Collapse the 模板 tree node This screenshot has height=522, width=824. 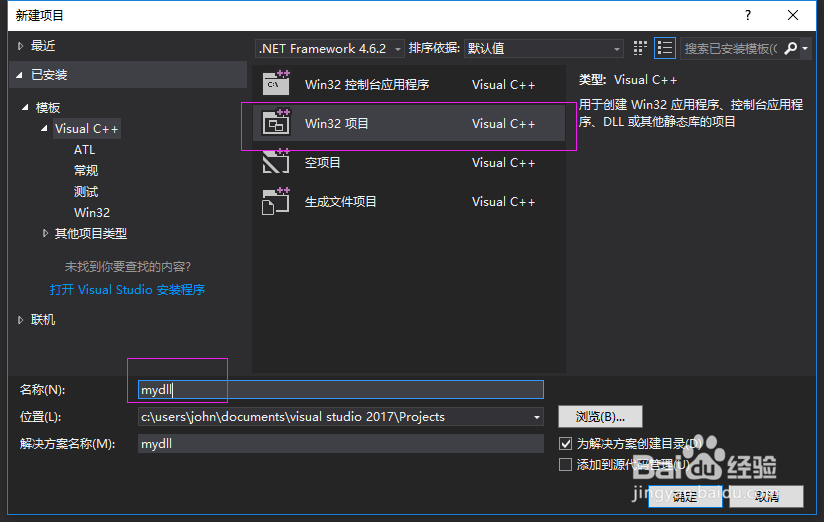(x=25, y=107)
